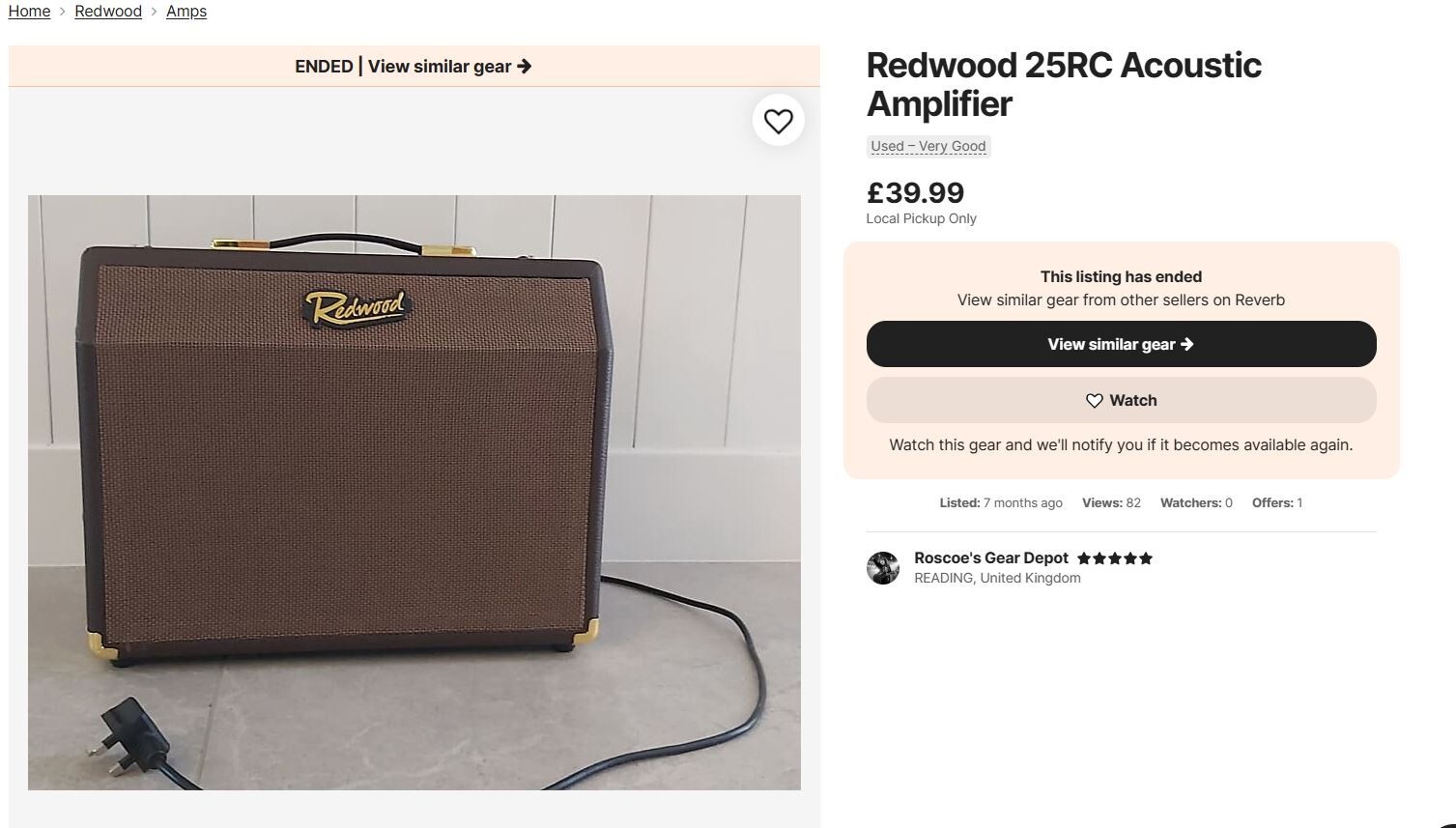Open the Home breadcrumb
The height and width of the screenshot is (828, 1456).
click(28, 11)
